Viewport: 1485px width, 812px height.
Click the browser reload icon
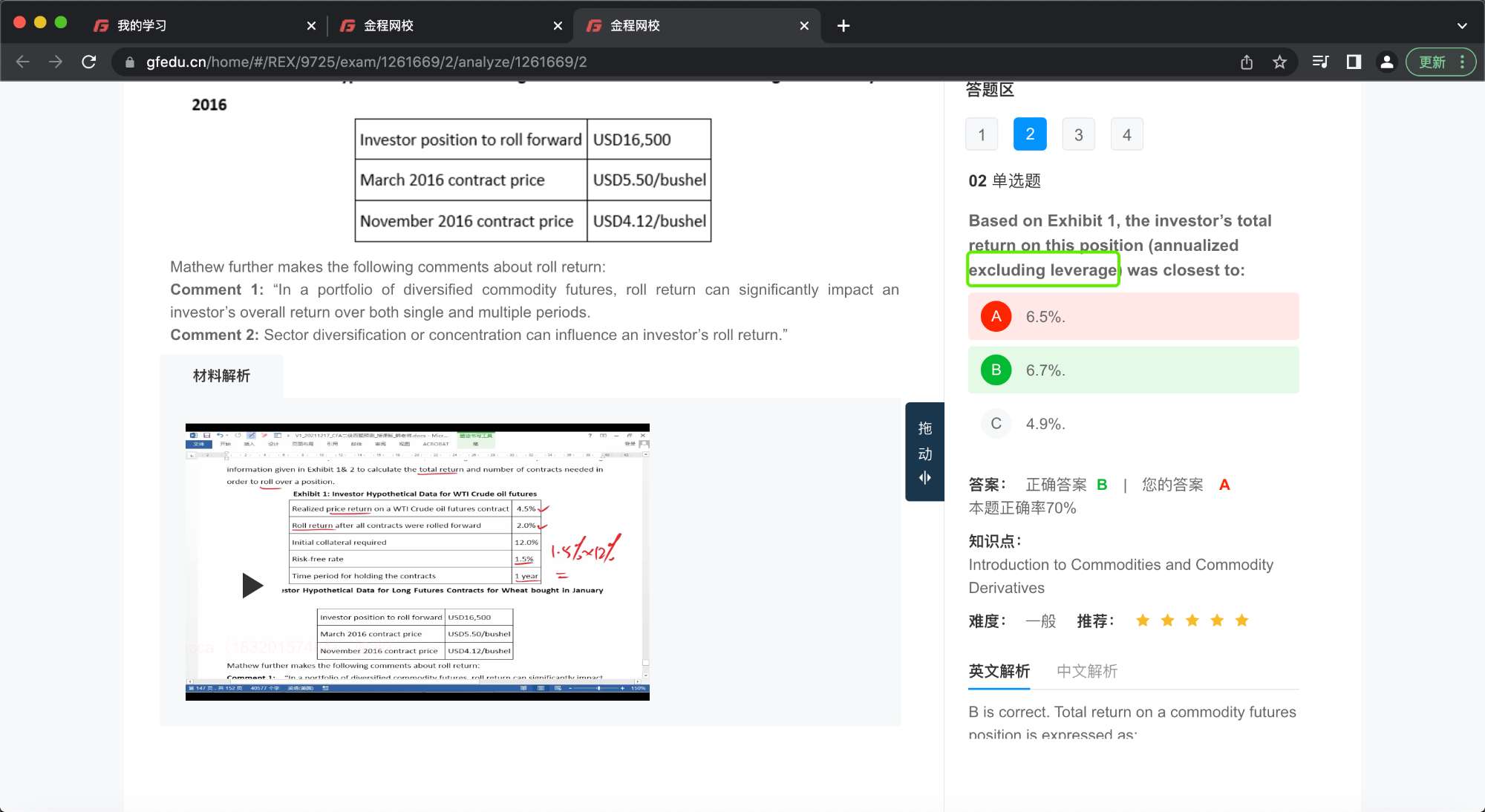click(x=89, y=62)
